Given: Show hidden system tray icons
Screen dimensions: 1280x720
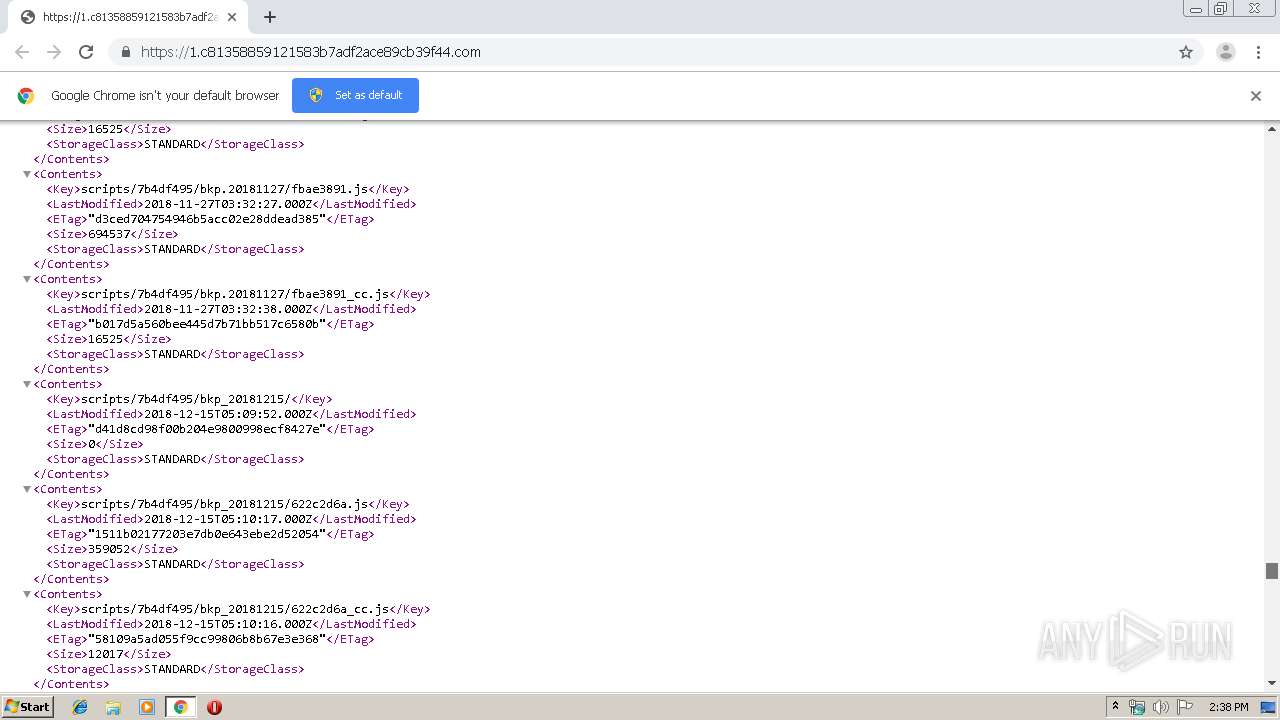Looking at the screenshot, I should coord(1115,707).
